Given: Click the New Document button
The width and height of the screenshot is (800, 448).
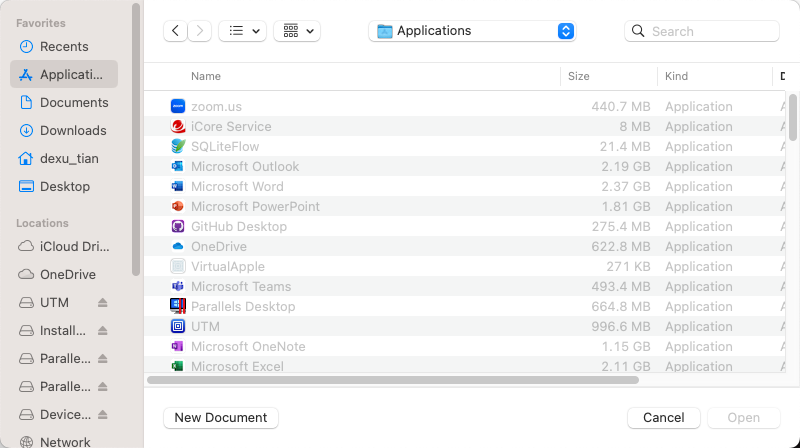Looking at the screenshot, I should [221, 418].
